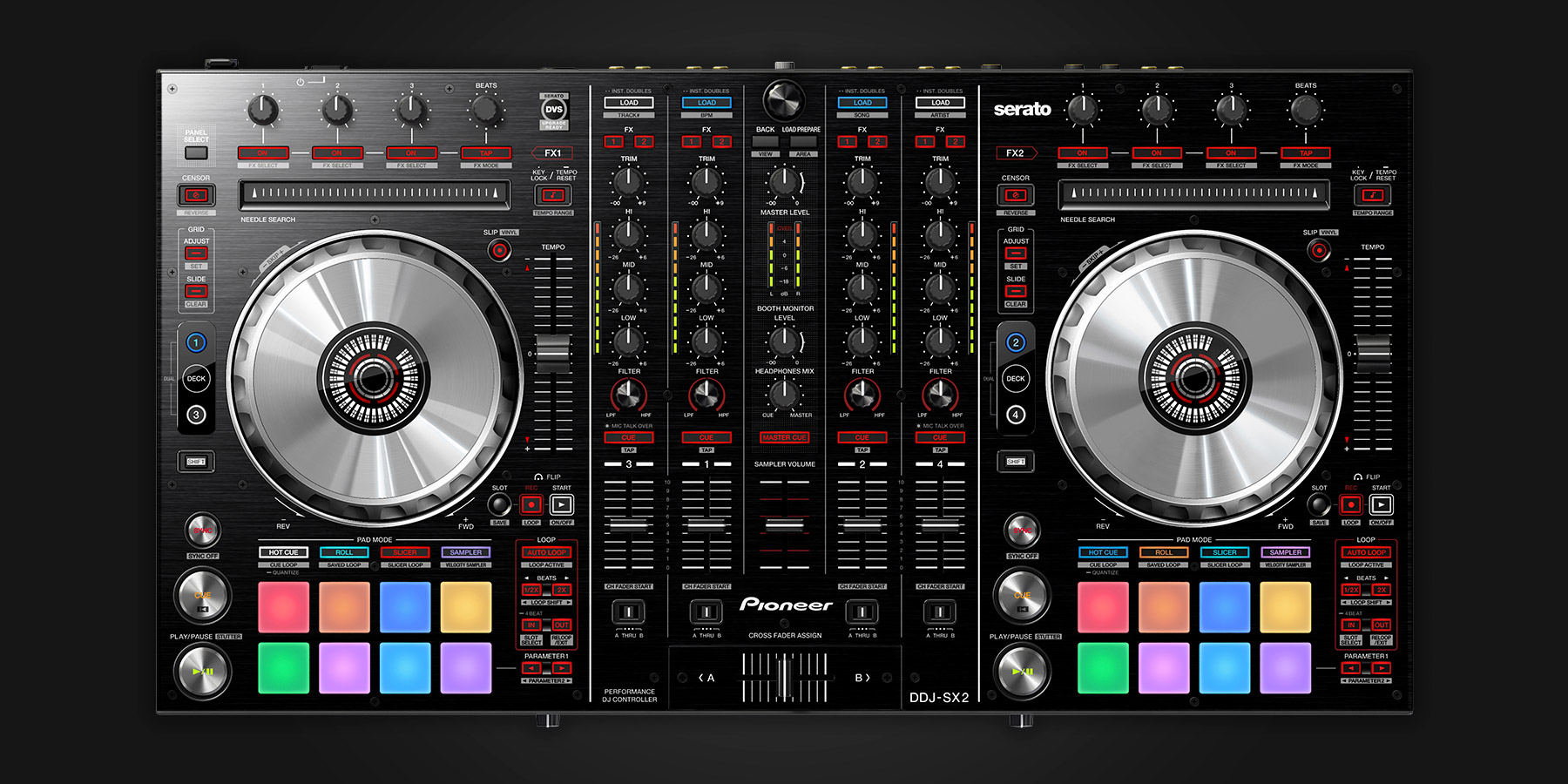
Task: Toggle the PANEL SELECT button
Action: click(196, 153)
